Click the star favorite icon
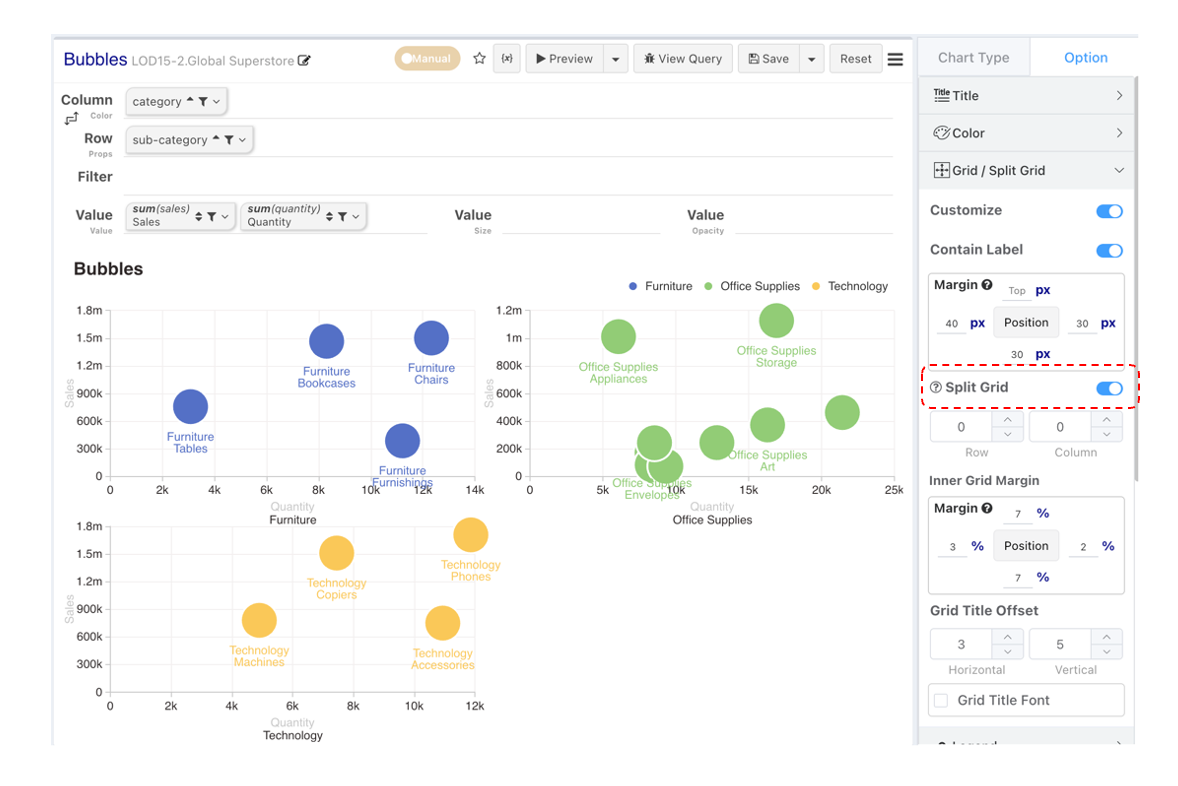1178x786 pixels. pos(479,58)
